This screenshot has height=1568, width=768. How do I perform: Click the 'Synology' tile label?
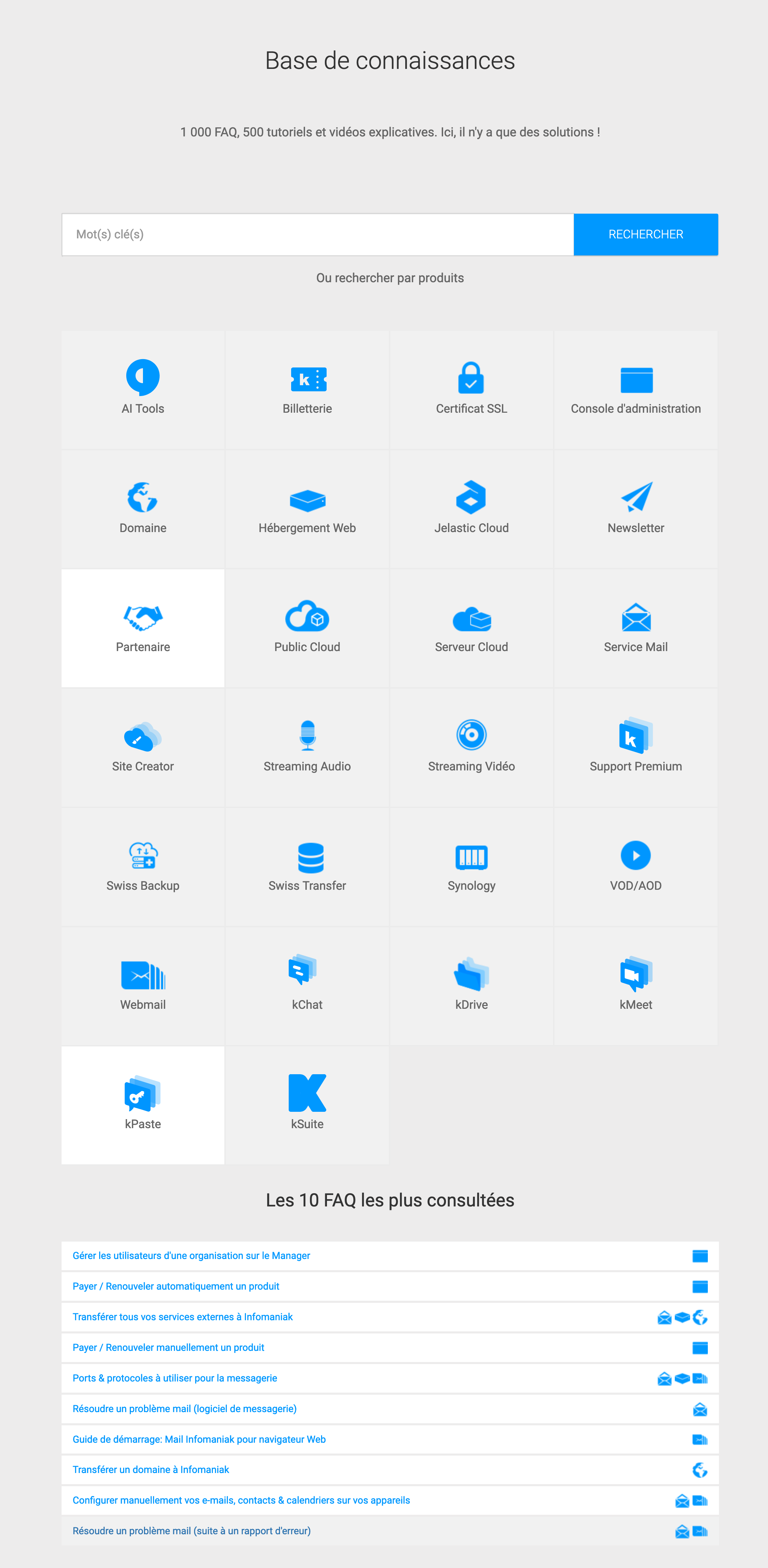tap(472, 886)
